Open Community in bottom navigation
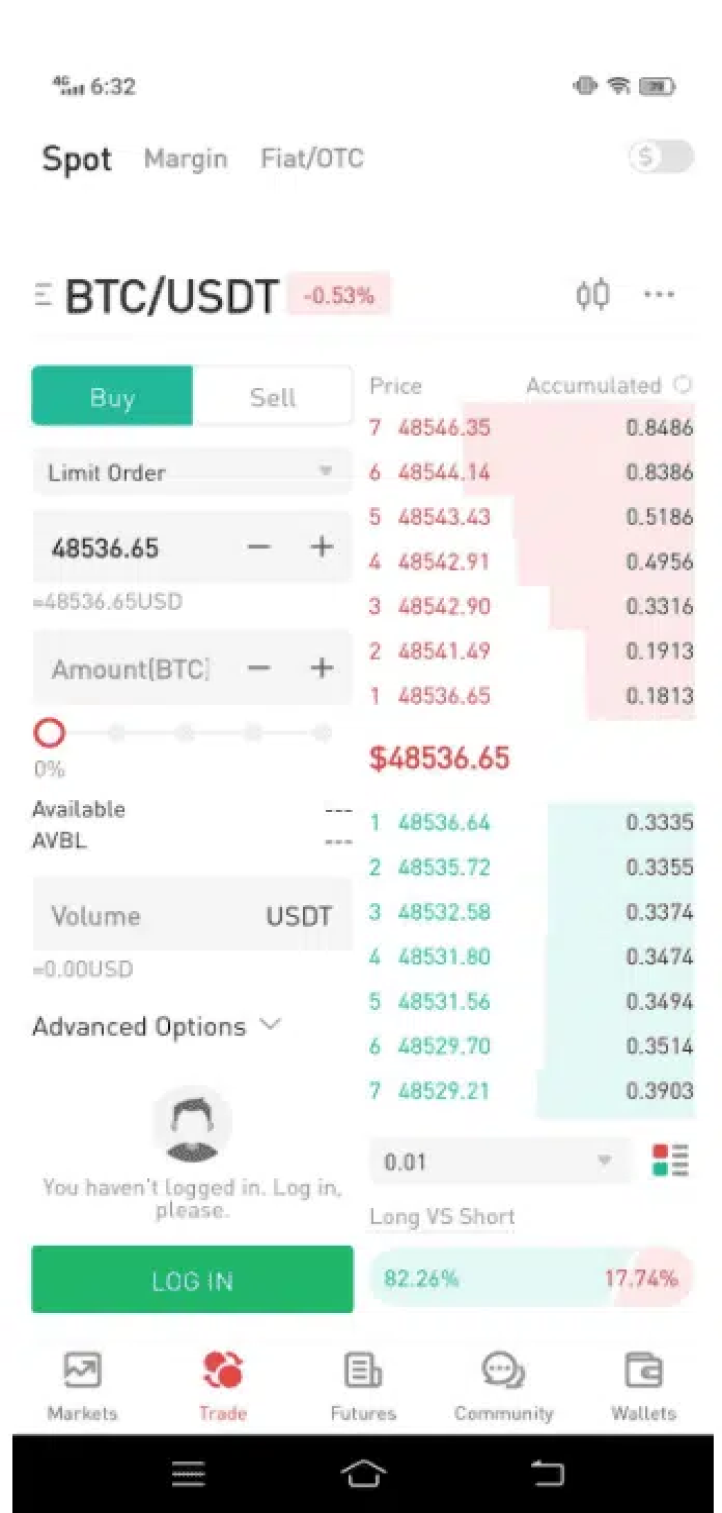The height and width of the screenshot is (1513, 722). click(x=503, y=1386)
